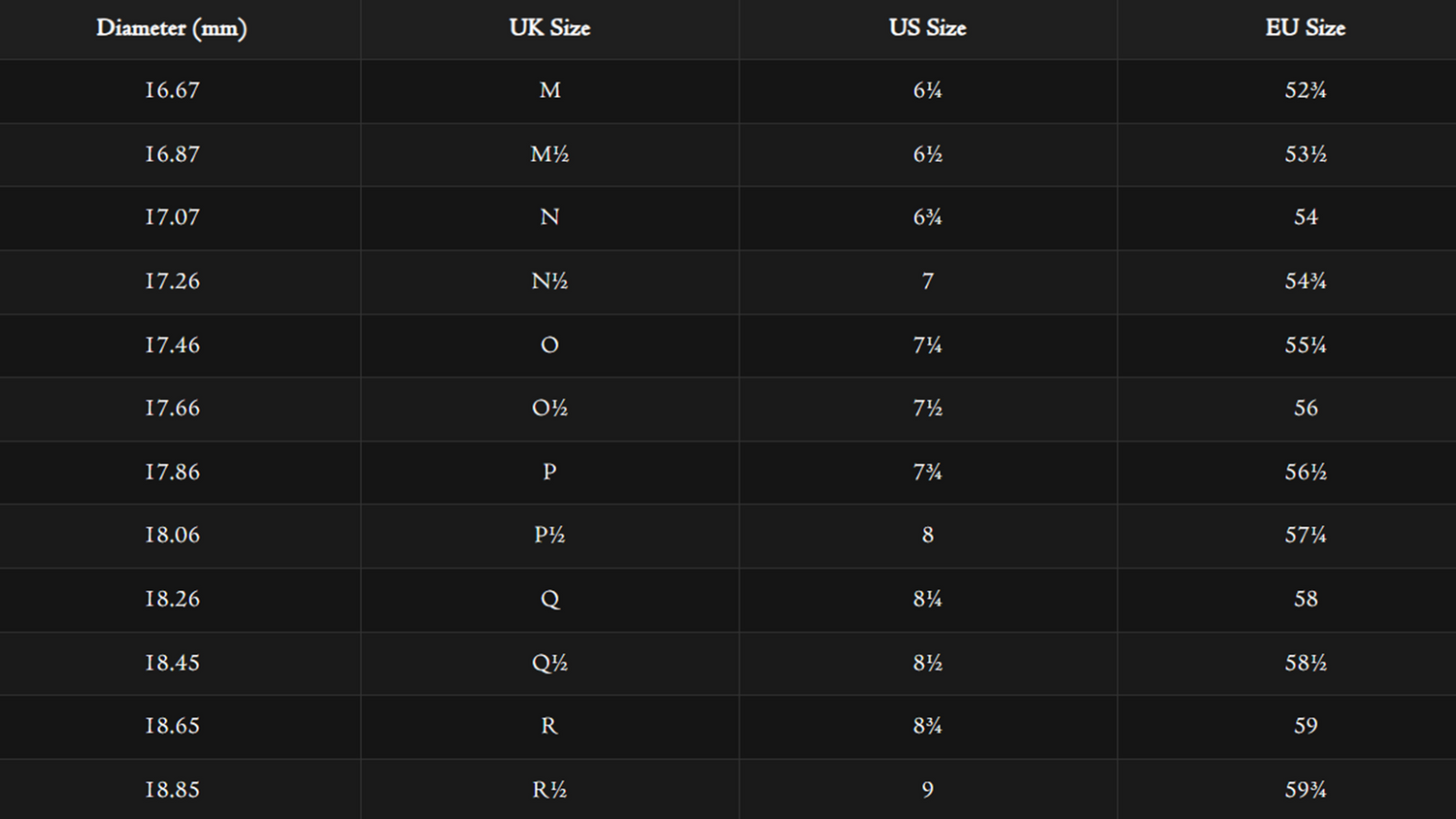Select UK size Q cell
The image size is (1456, 819).
(x=549, y=600)
